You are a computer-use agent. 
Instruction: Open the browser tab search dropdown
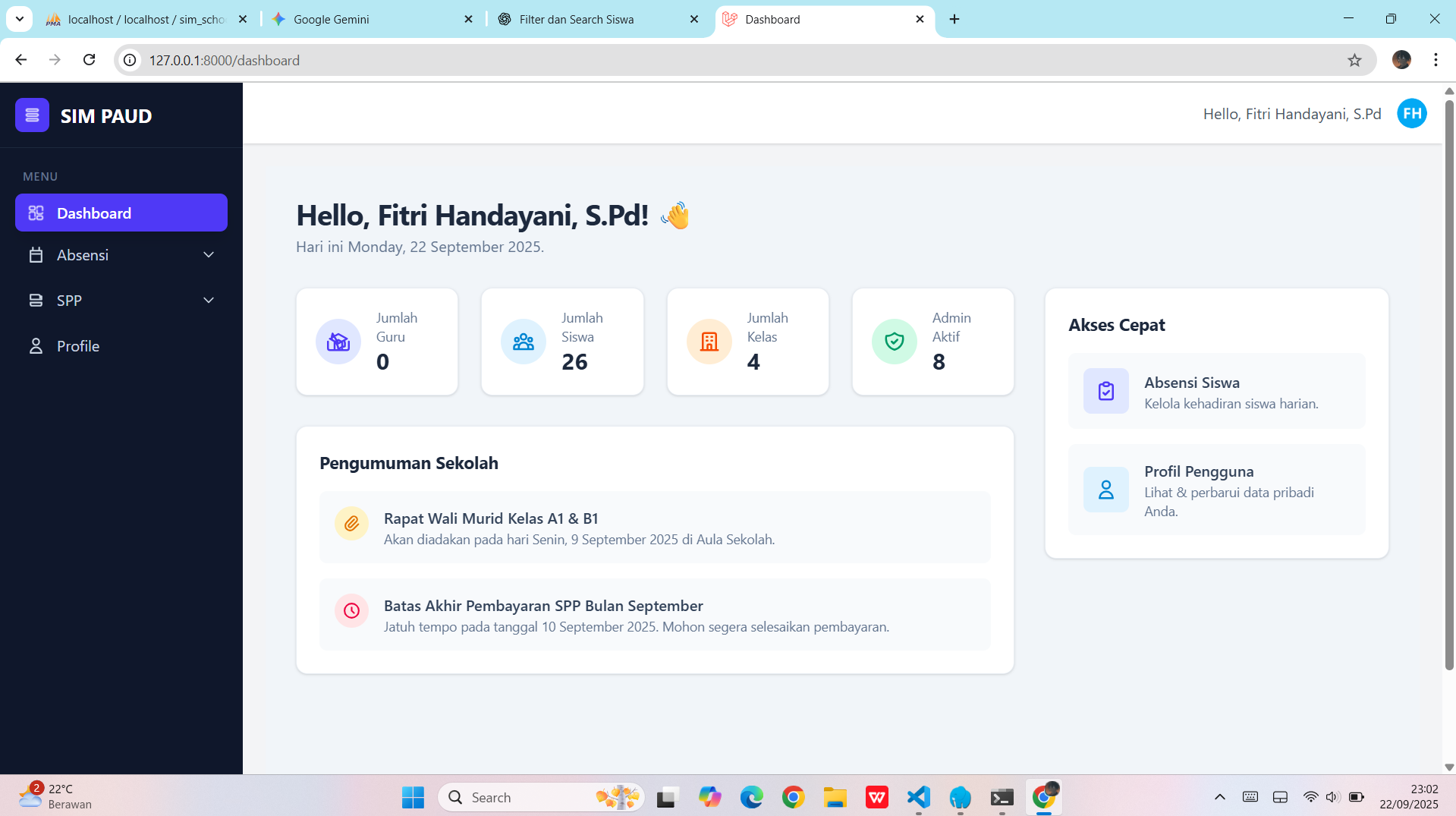[19, 19]
